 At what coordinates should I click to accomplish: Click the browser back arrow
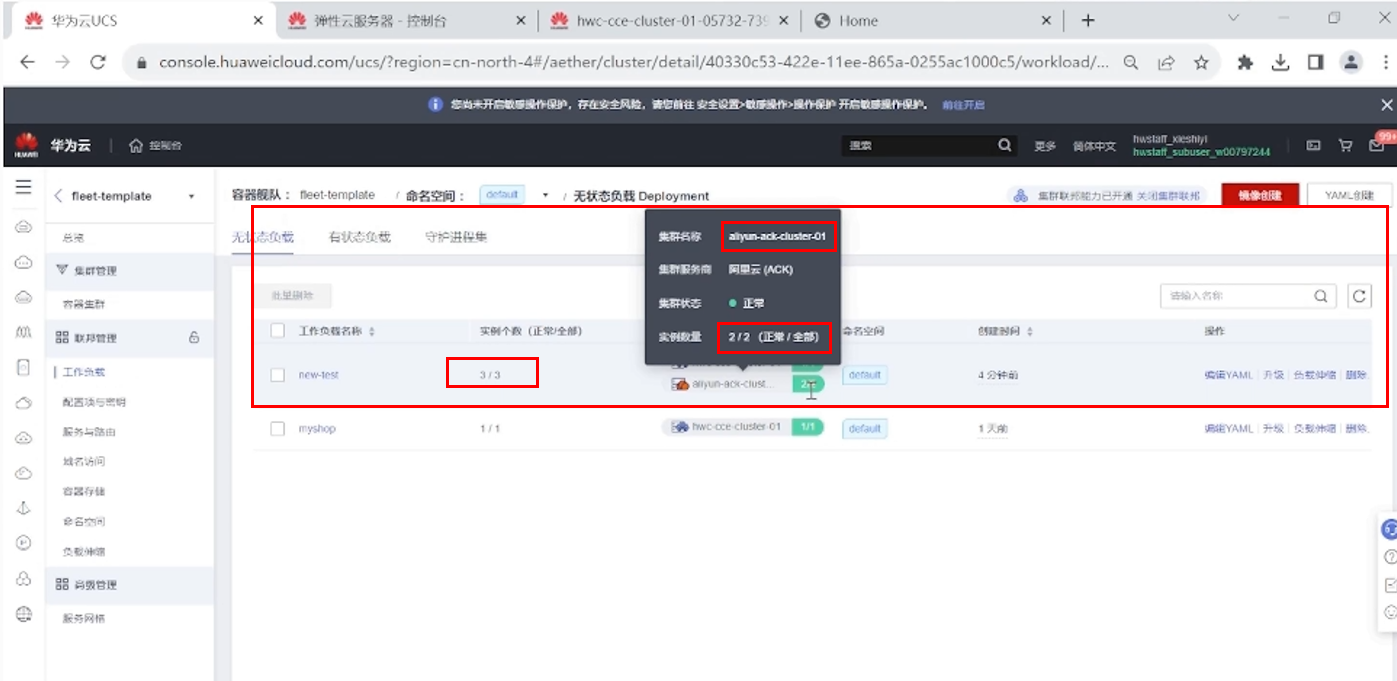tap(27, 62)
